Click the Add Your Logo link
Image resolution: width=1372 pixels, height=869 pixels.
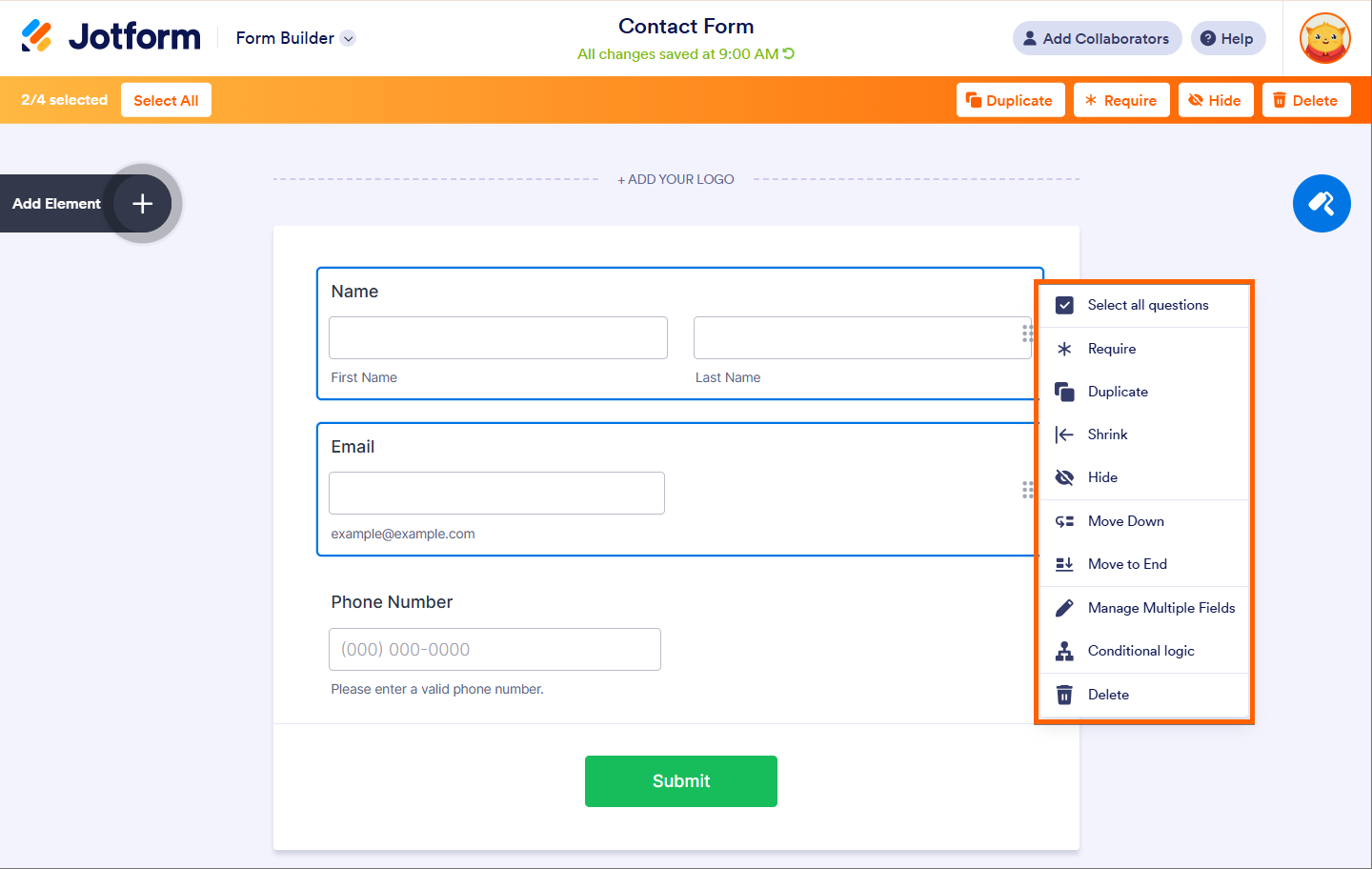click(676, 179)
